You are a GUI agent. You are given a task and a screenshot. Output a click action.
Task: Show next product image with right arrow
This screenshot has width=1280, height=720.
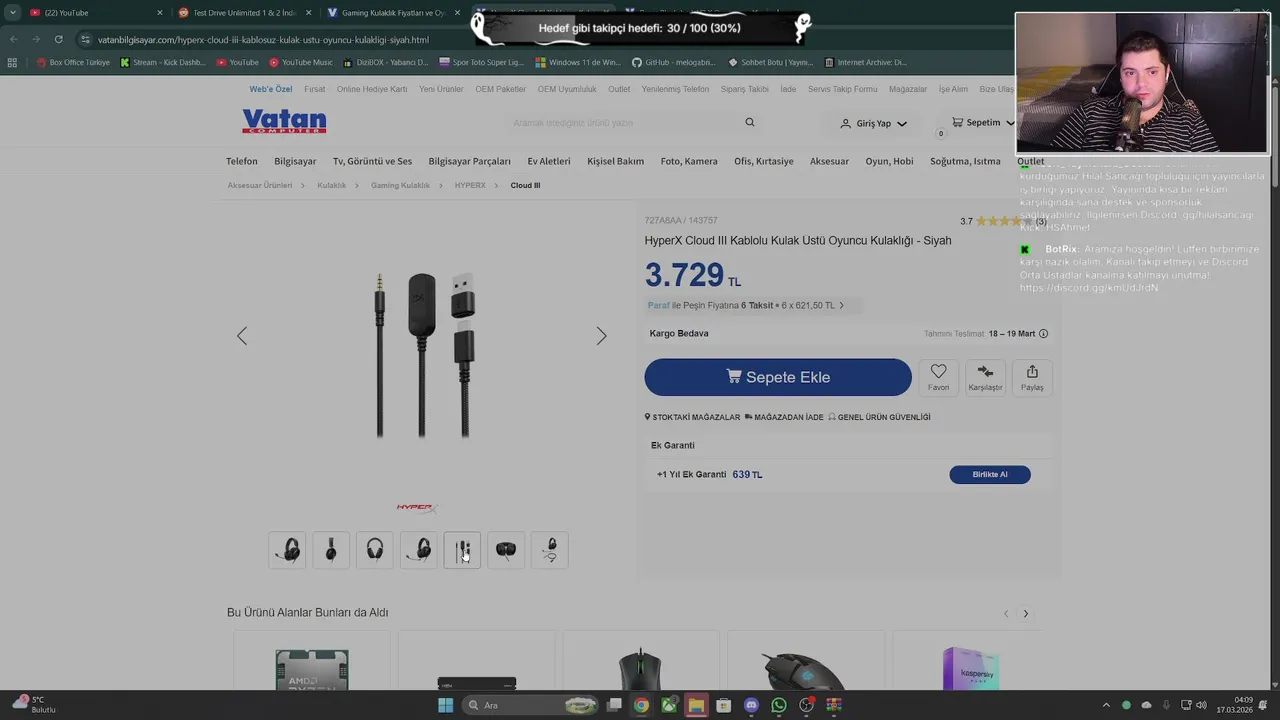[601, 336]
